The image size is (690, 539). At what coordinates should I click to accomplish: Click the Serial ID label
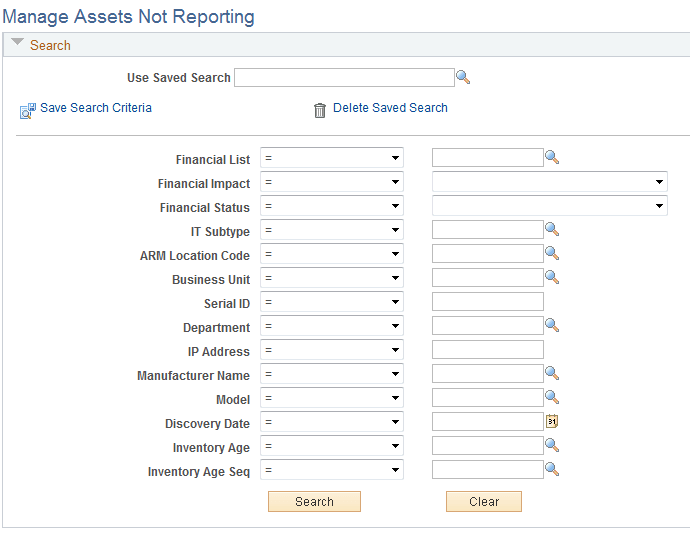(x=227, y=304)
